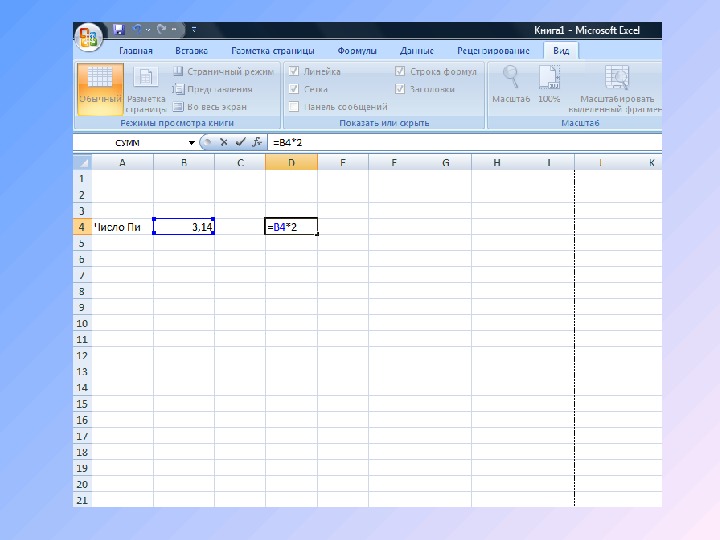This screenshot has width=720, height=540.
Task: Click Показать или скрыть group label
Action: [384, 123]
